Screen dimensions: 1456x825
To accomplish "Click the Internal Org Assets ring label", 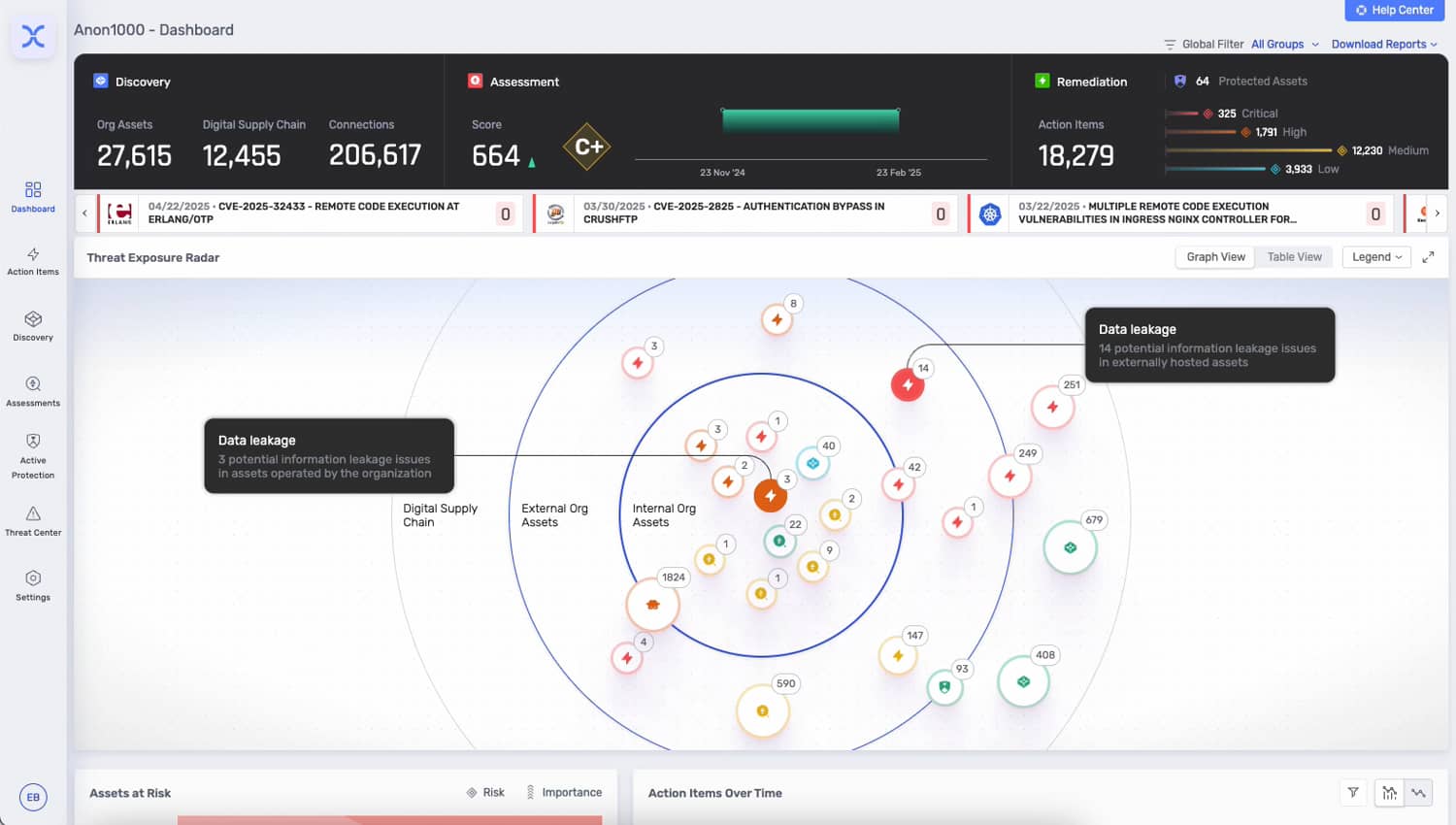I will tap(664, 515).
